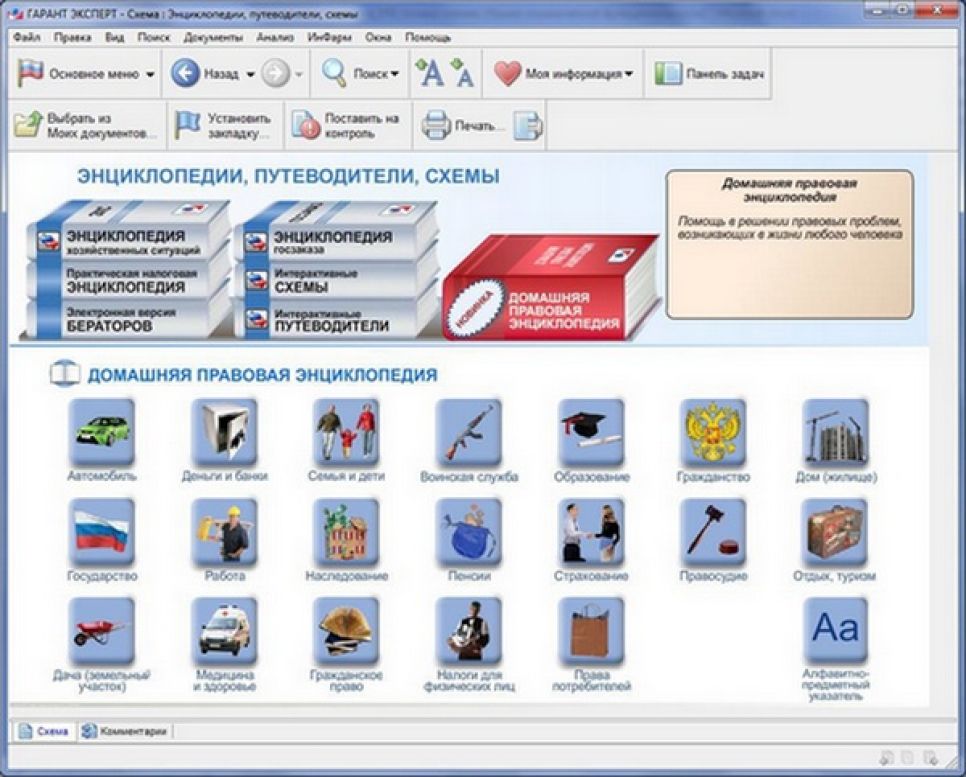
Task: Open the Анализ menu
Action: (x=275, y=38)
